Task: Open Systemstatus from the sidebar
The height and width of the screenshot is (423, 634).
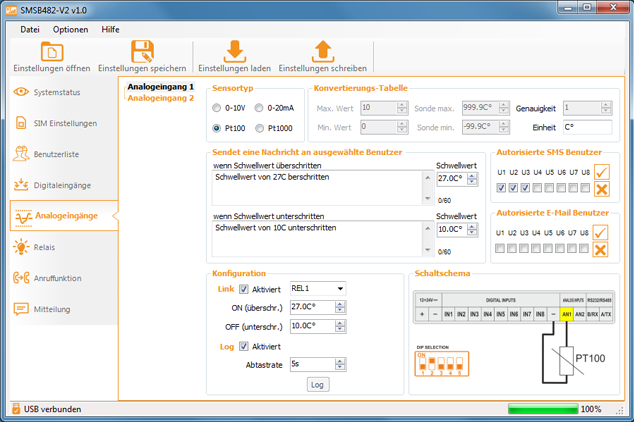Action: [58, 92]
